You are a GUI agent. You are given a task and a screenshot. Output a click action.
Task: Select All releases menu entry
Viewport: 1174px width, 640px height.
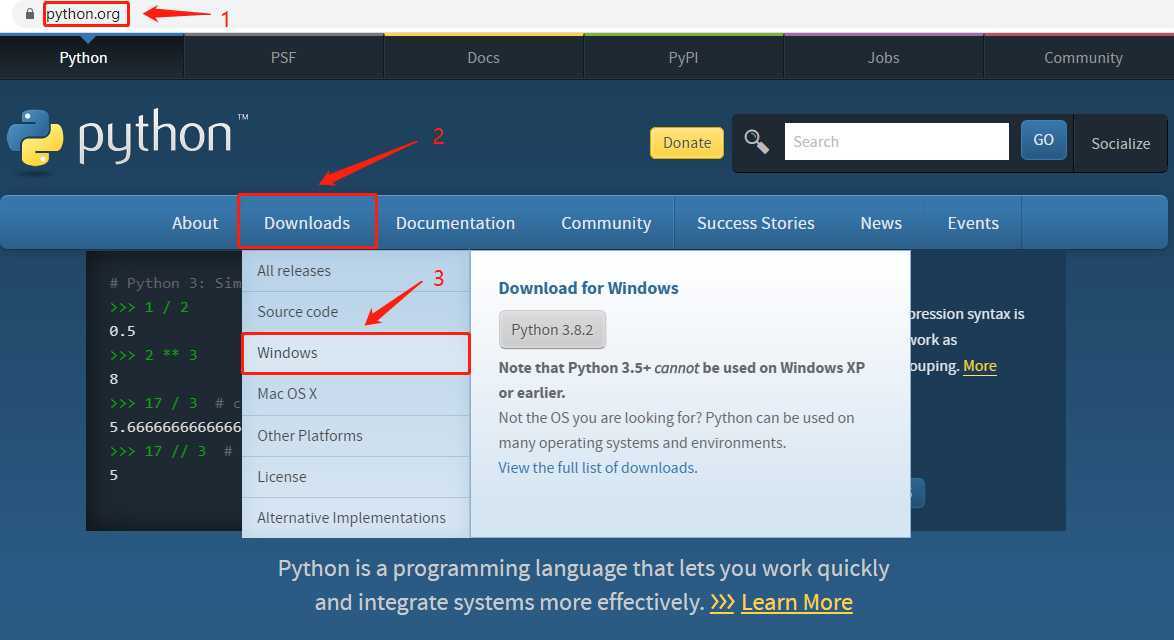[x=294, y=271]
